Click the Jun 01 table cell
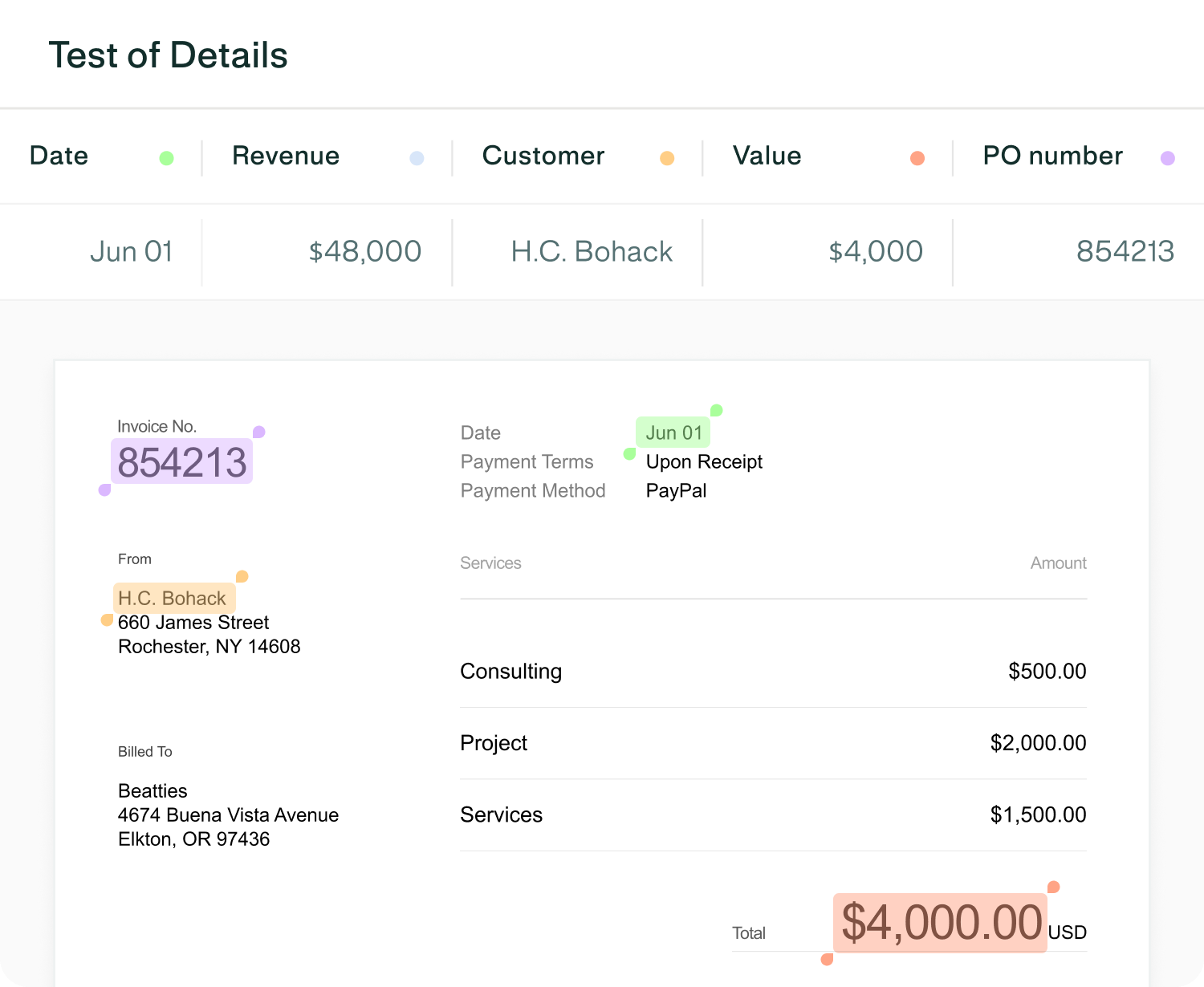Image resolution: width=1204 pixels, height=987 pixels. (132, 252)
